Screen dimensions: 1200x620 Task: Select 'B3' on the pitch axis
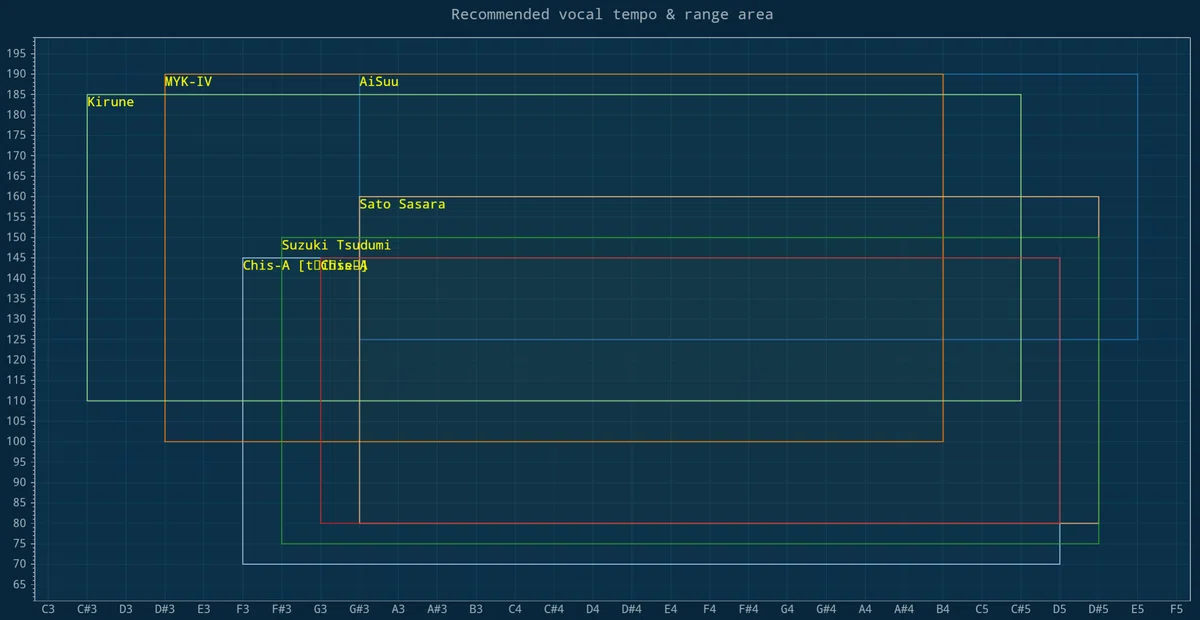[x=476, y=608]
